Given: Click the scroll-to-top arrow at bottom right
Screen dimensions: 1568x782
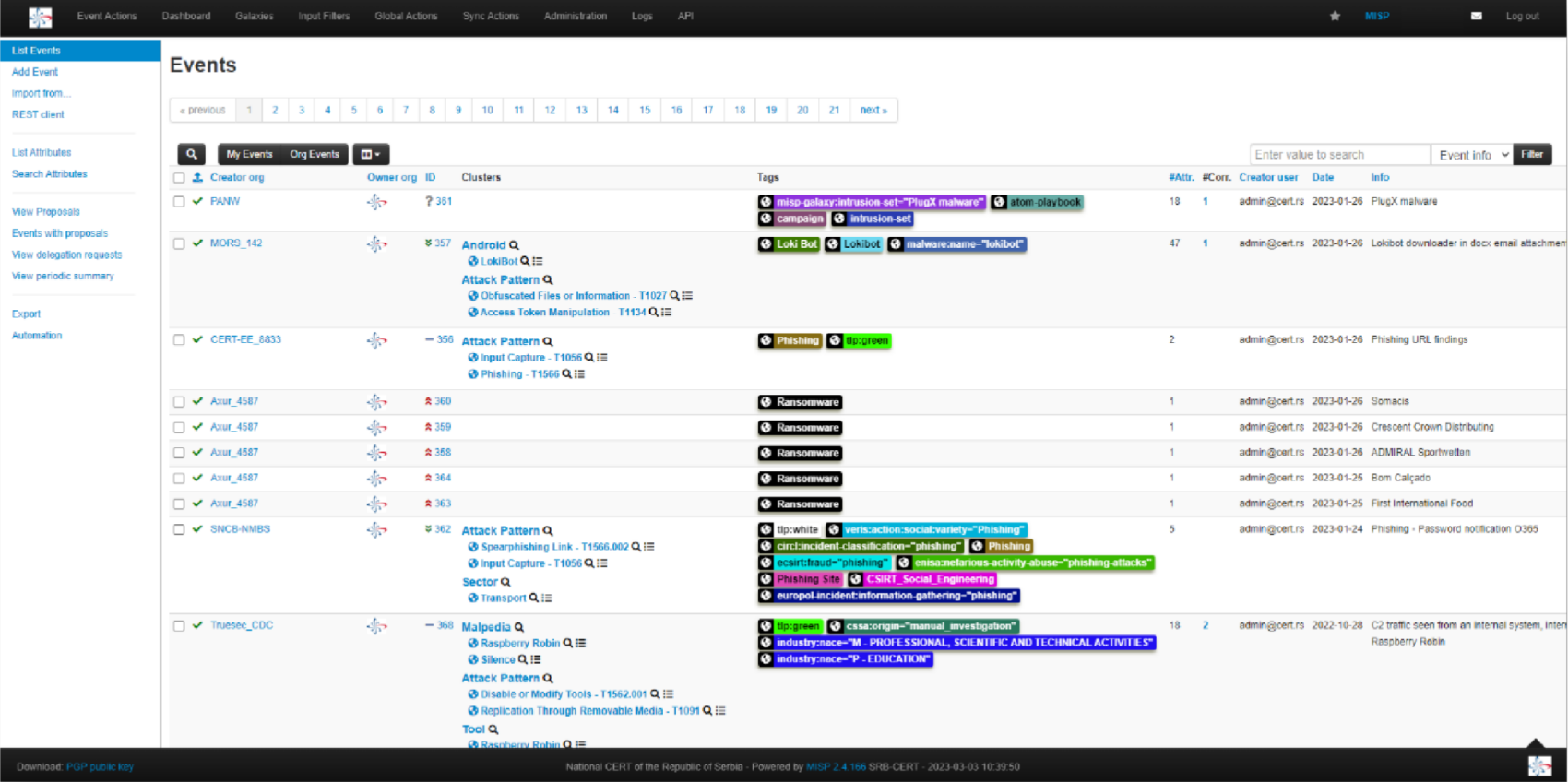Looking at the screenshot, I should pos(1536,744).
